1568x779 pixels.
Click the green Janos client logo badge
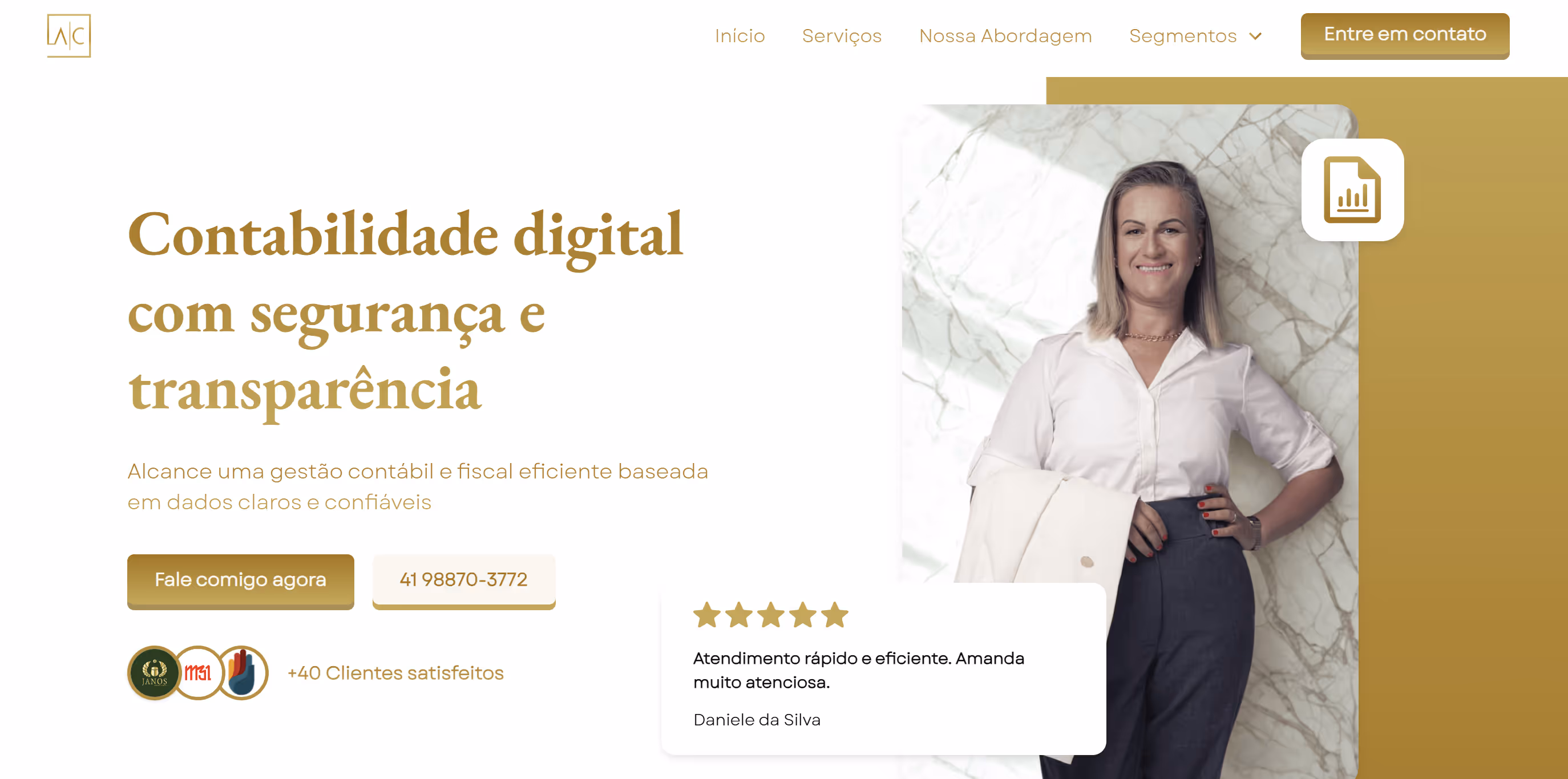[155, 672]
